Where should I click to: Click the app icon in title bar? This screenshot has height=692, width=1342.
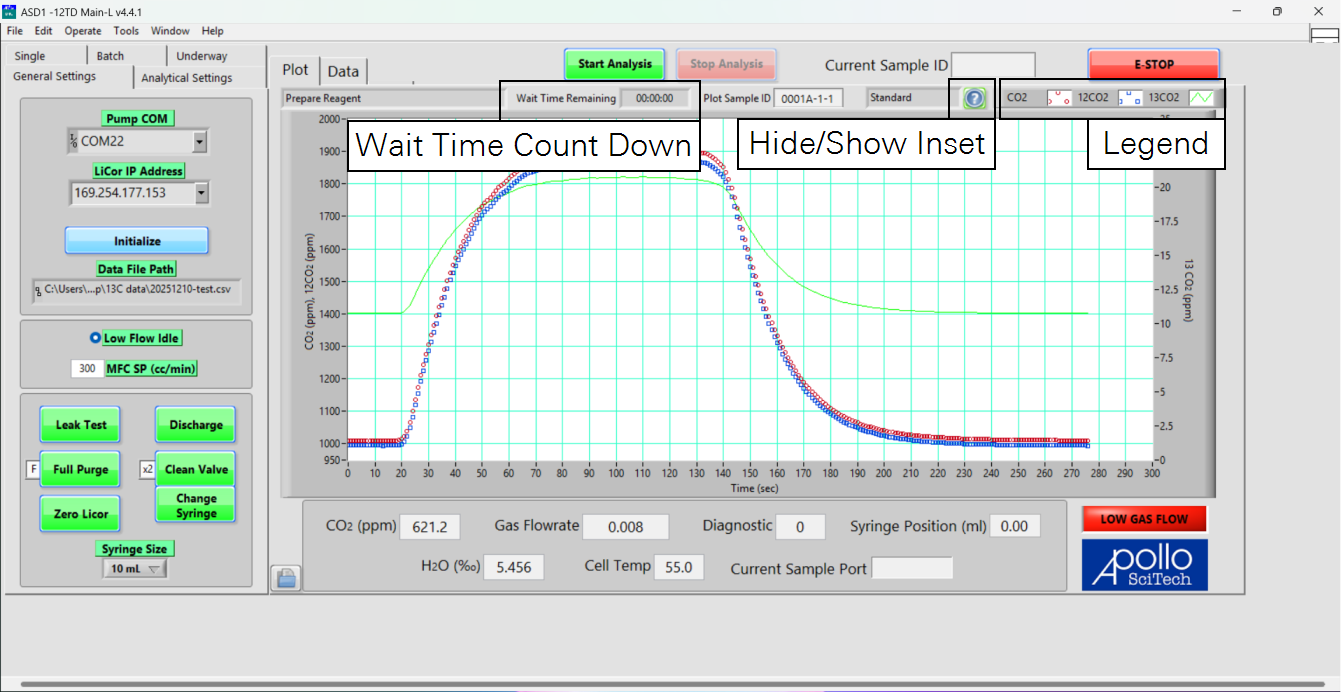[10, 11]
